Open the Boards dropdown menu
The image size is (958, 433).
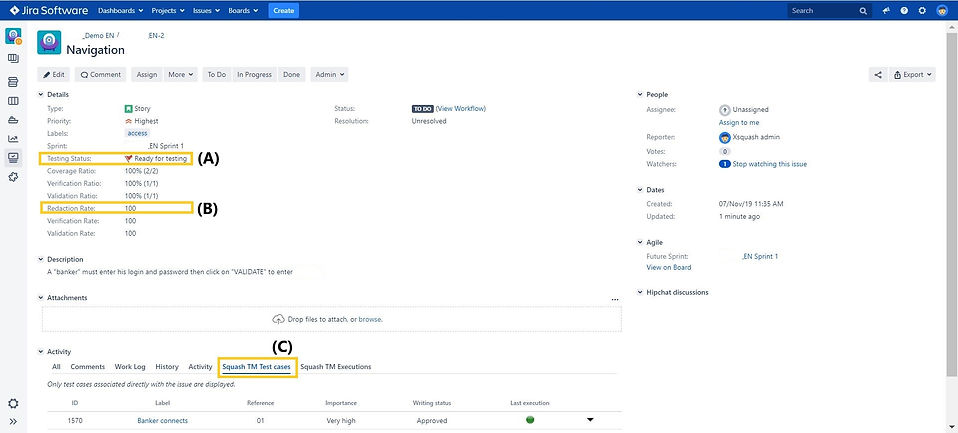[x=243, y=11]
